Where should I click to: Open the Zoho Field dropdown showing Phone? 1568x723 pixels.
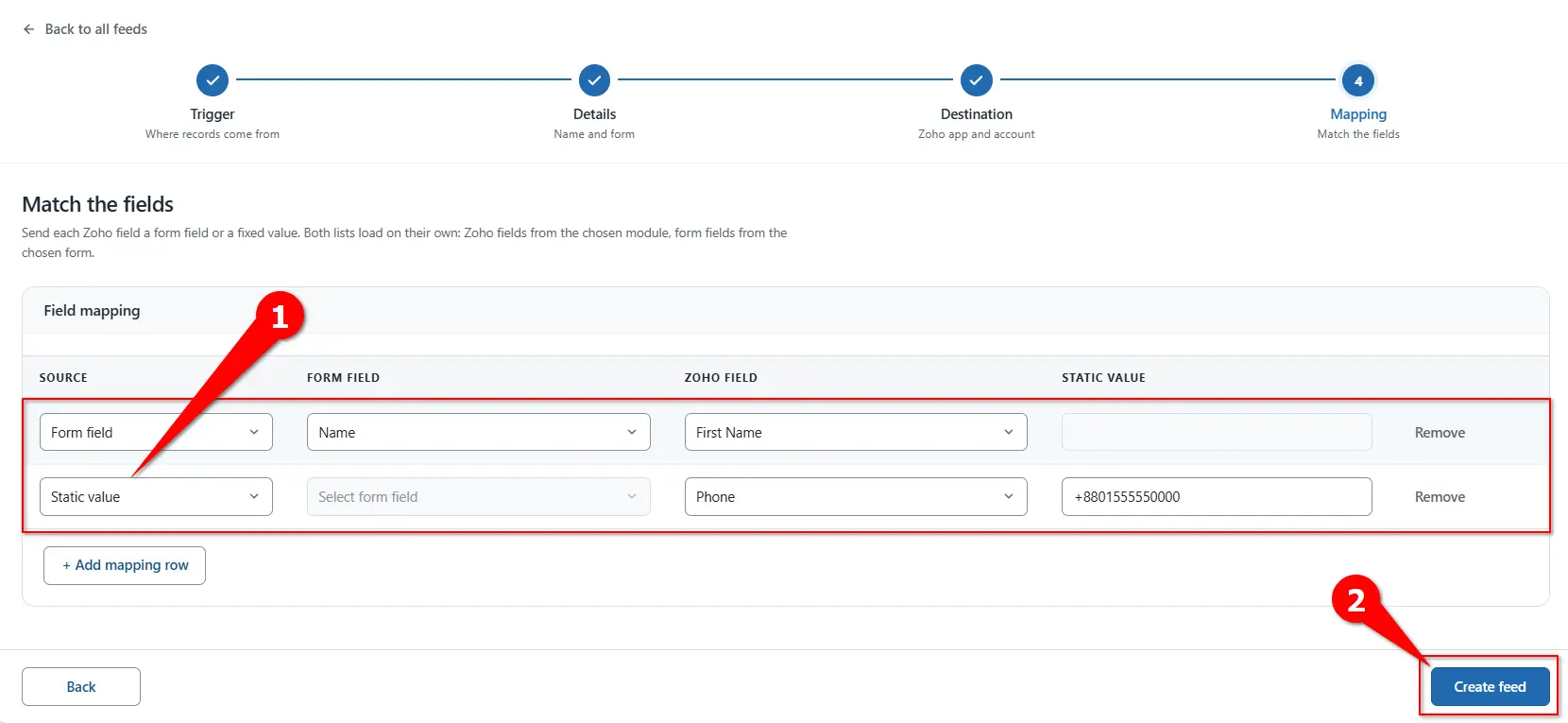click(856, 496)
